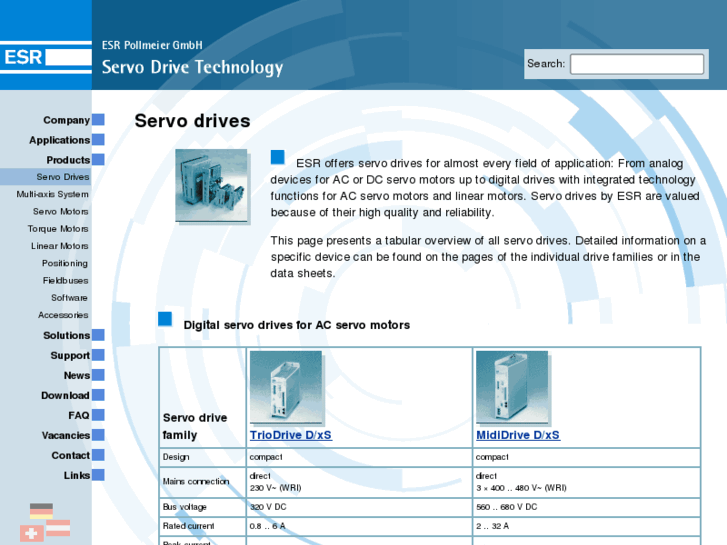This screenshot has width=727, height=545.
Task: Select the German flag language icon
Action: (x=41, y=511)
